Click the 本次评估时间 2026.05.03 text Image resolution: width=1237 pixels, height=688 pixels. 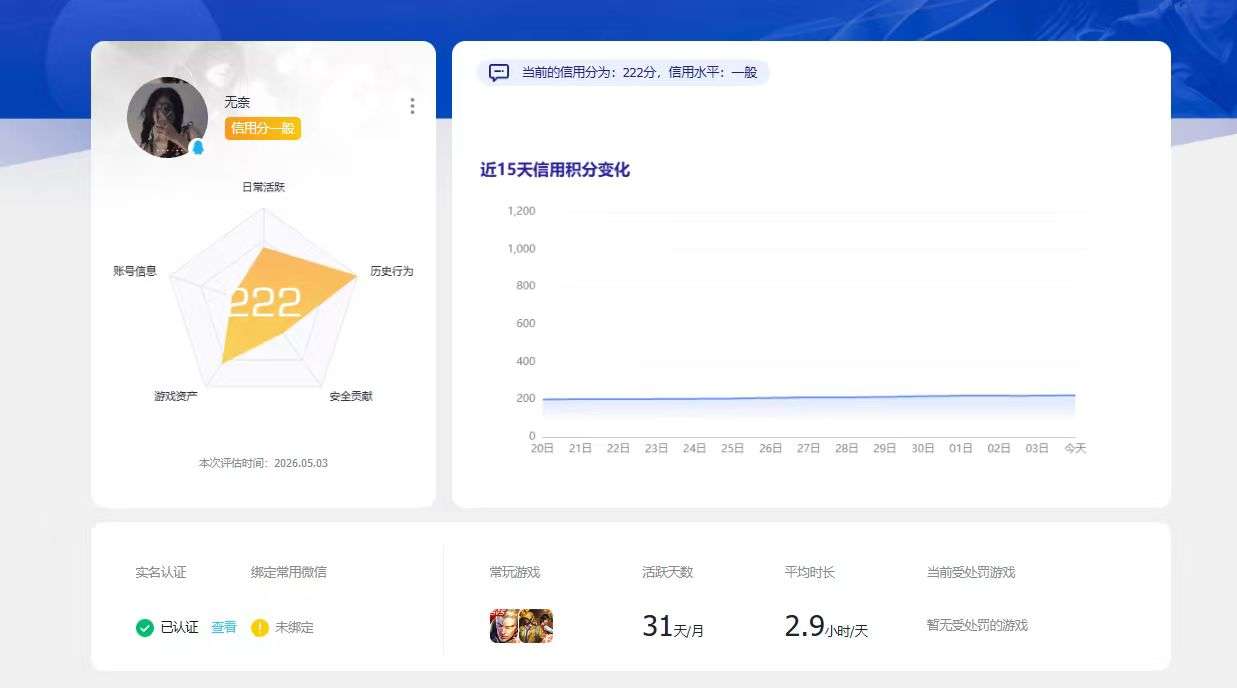click(x=263, y=463)
